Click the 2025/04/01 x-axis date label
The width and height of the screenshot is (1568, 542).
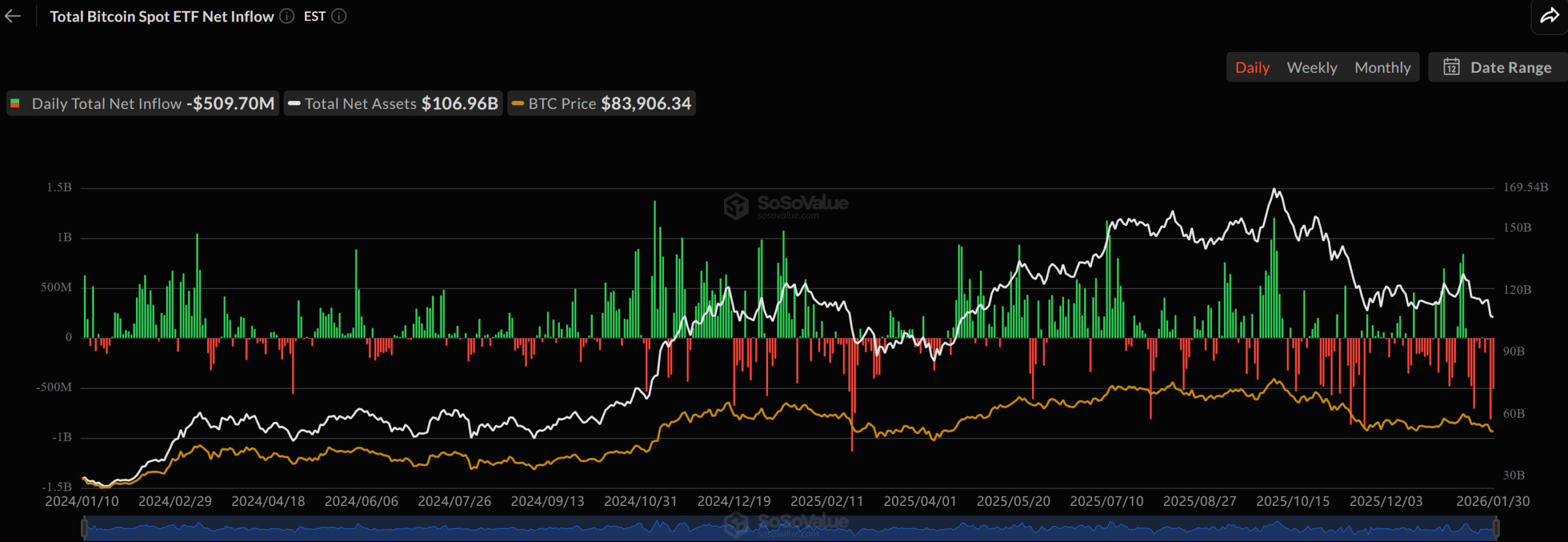pos(919,501)
